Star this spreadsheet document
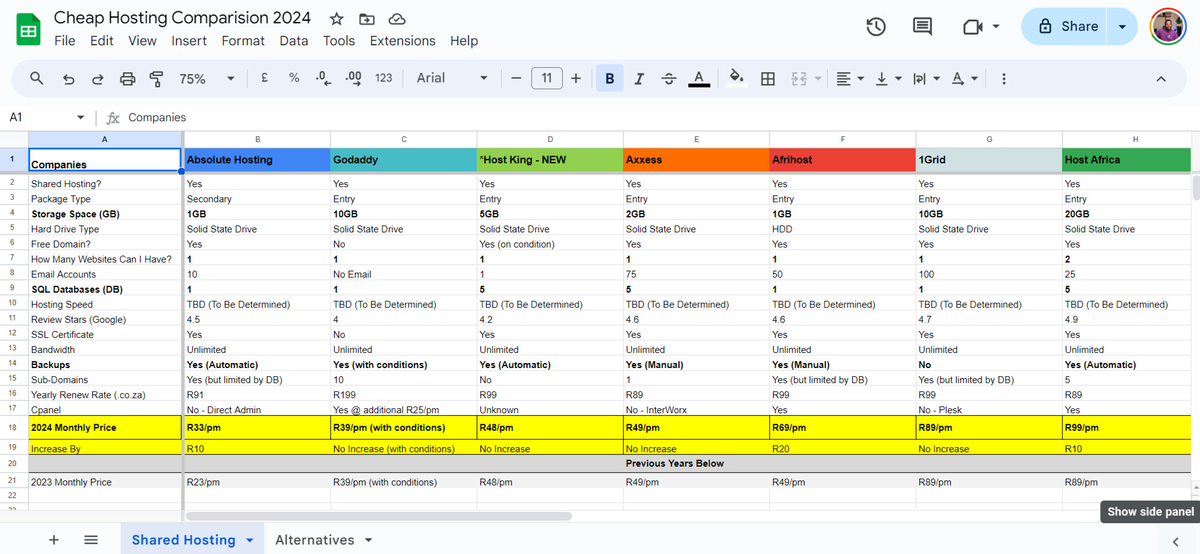 (337, 19)
